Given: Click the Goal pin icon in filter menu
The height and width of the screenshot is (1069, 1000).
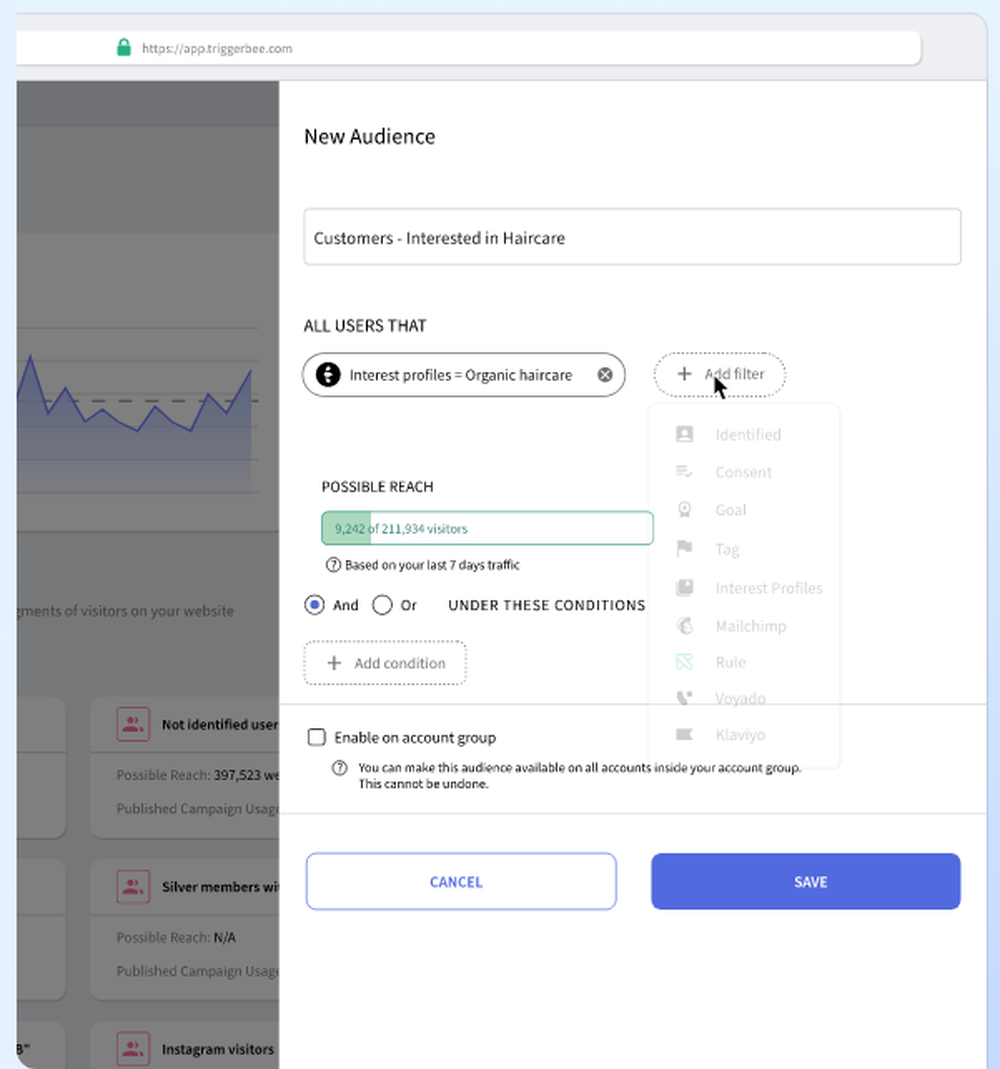Looking at the screenshot, I should pyautogui.click(x=684, y=509).
